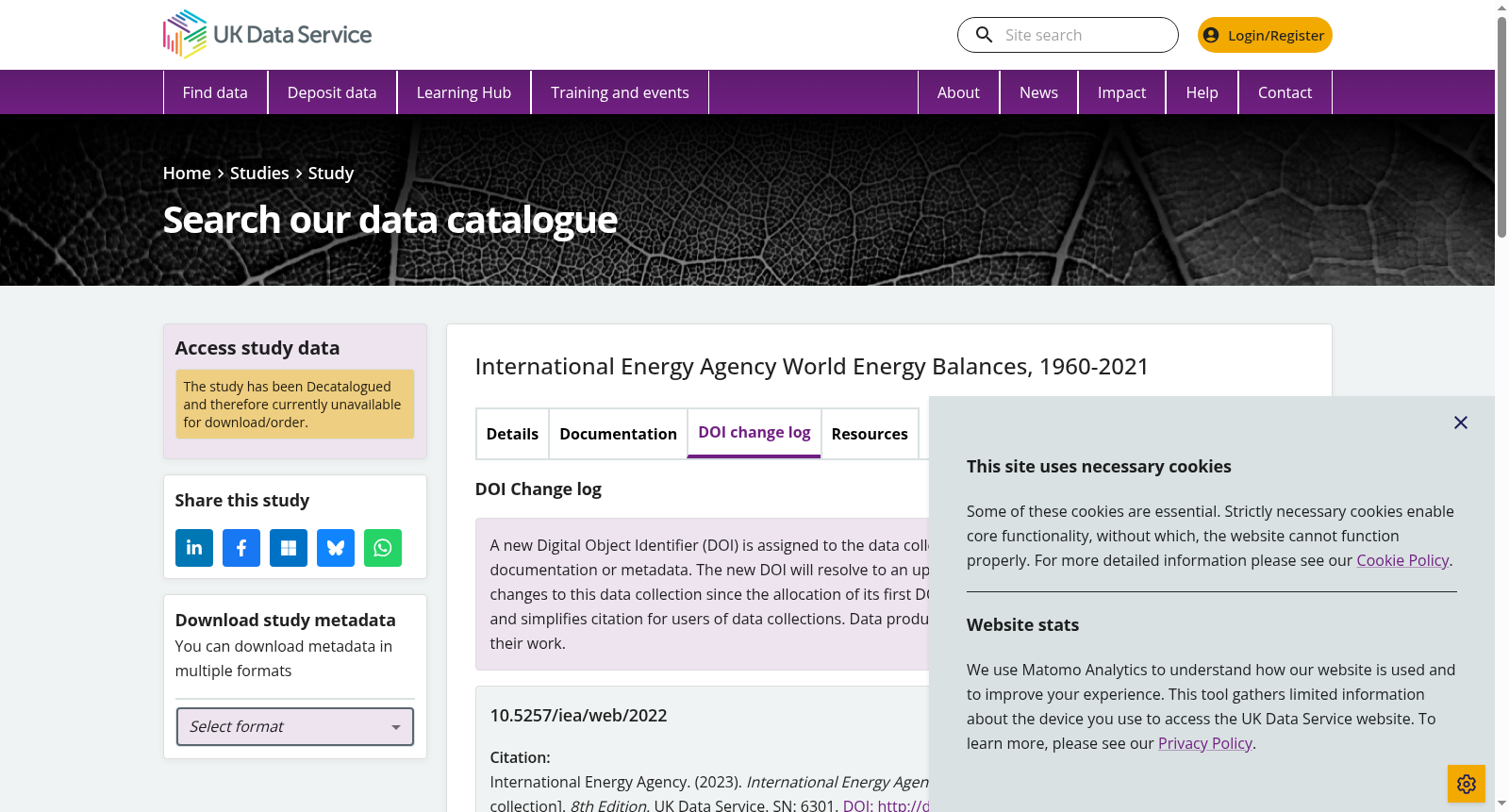Open the Privacy Policy link

[1205, 743]
